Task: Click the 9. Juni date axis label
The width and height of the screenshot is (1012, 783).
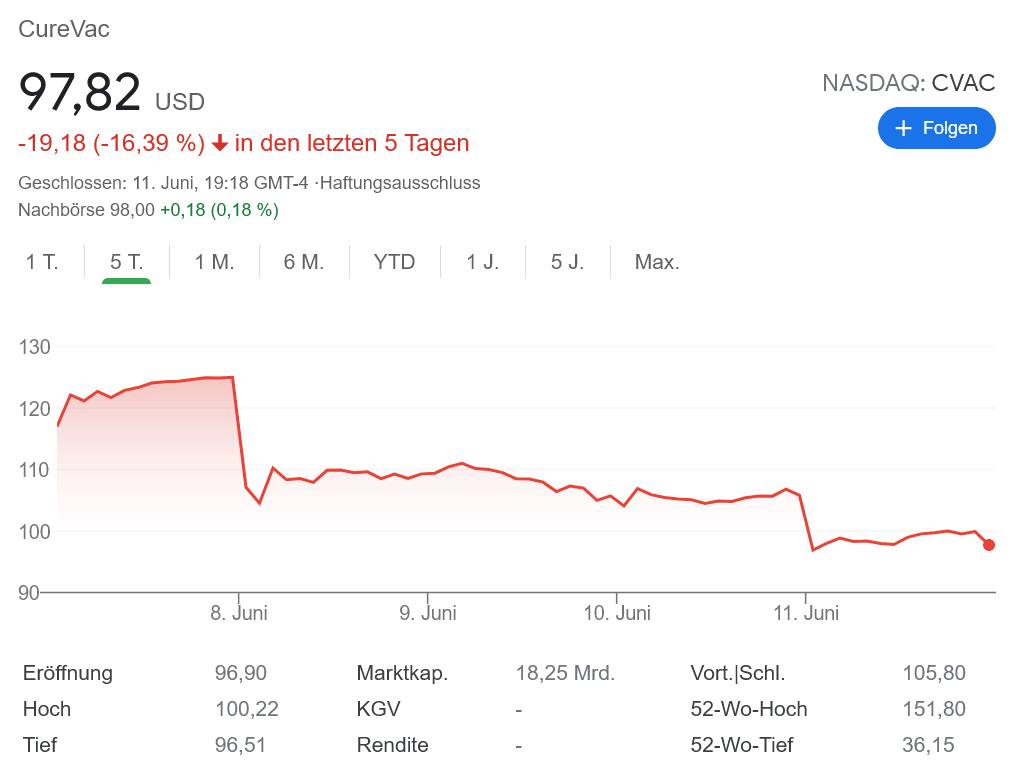Action: click(428, 613)
